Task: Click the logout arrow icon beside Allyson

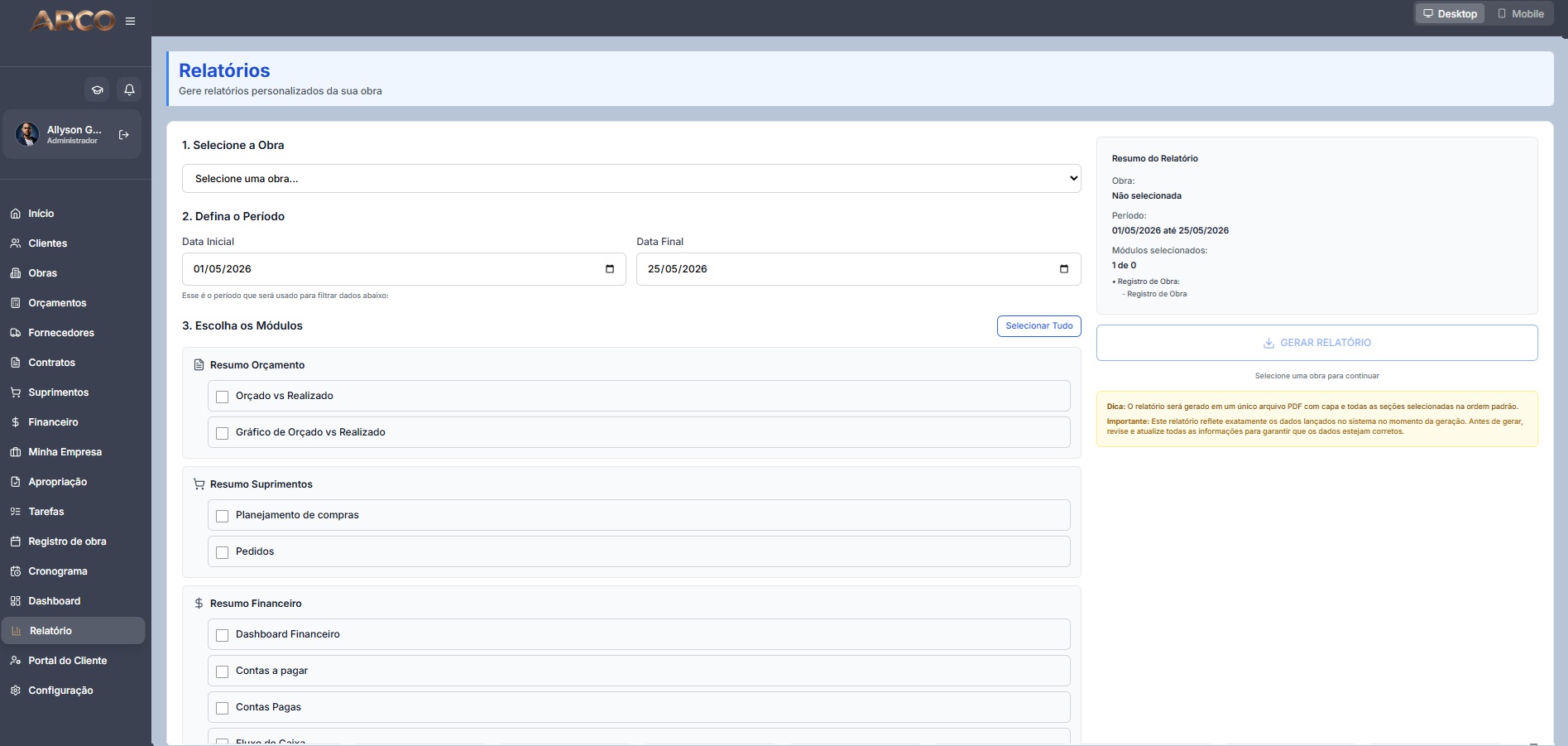Action: click(x=124, y=134)
